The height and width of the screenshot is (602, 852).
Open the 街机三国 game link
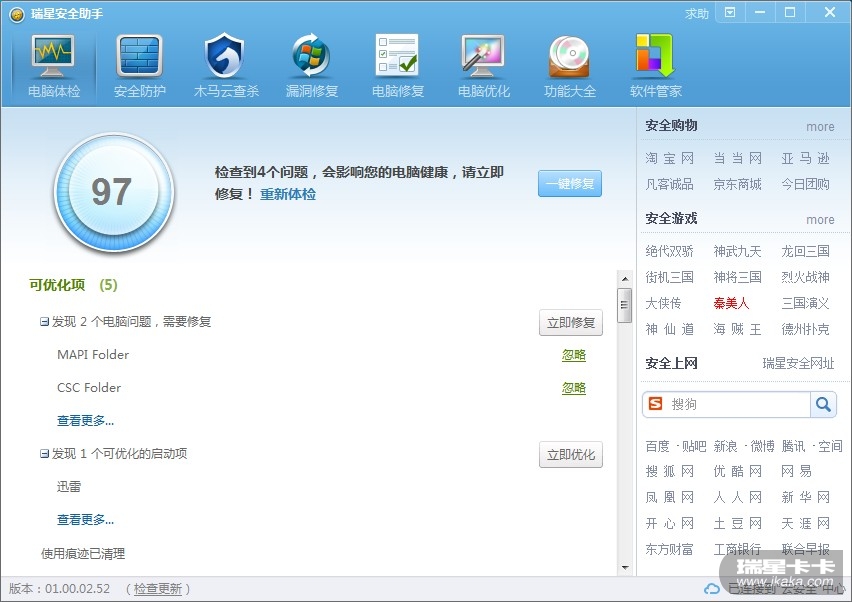669,277
